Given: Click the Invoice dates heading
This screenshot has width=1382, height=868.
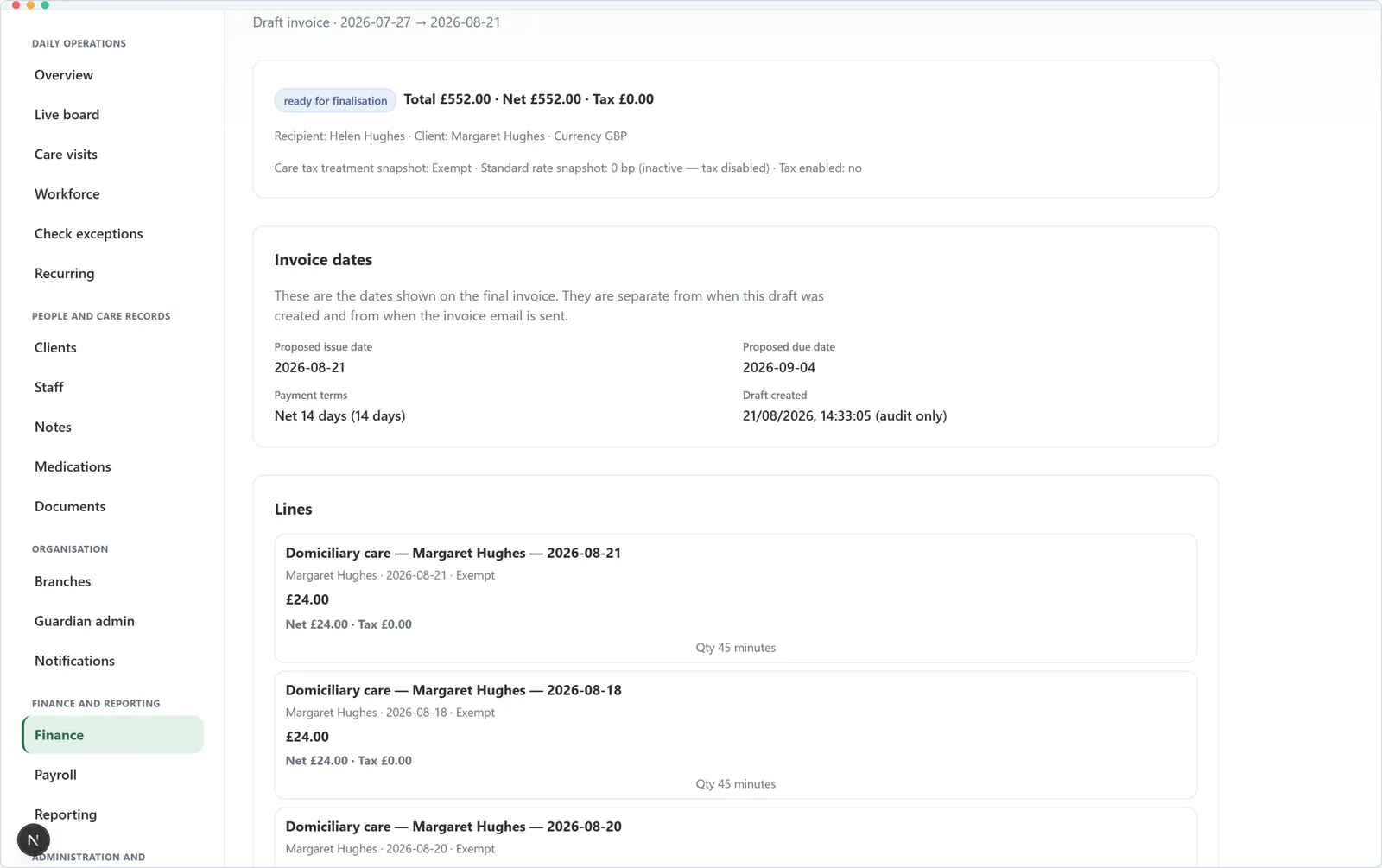Looking at the screenshot, I should point(323,260).
